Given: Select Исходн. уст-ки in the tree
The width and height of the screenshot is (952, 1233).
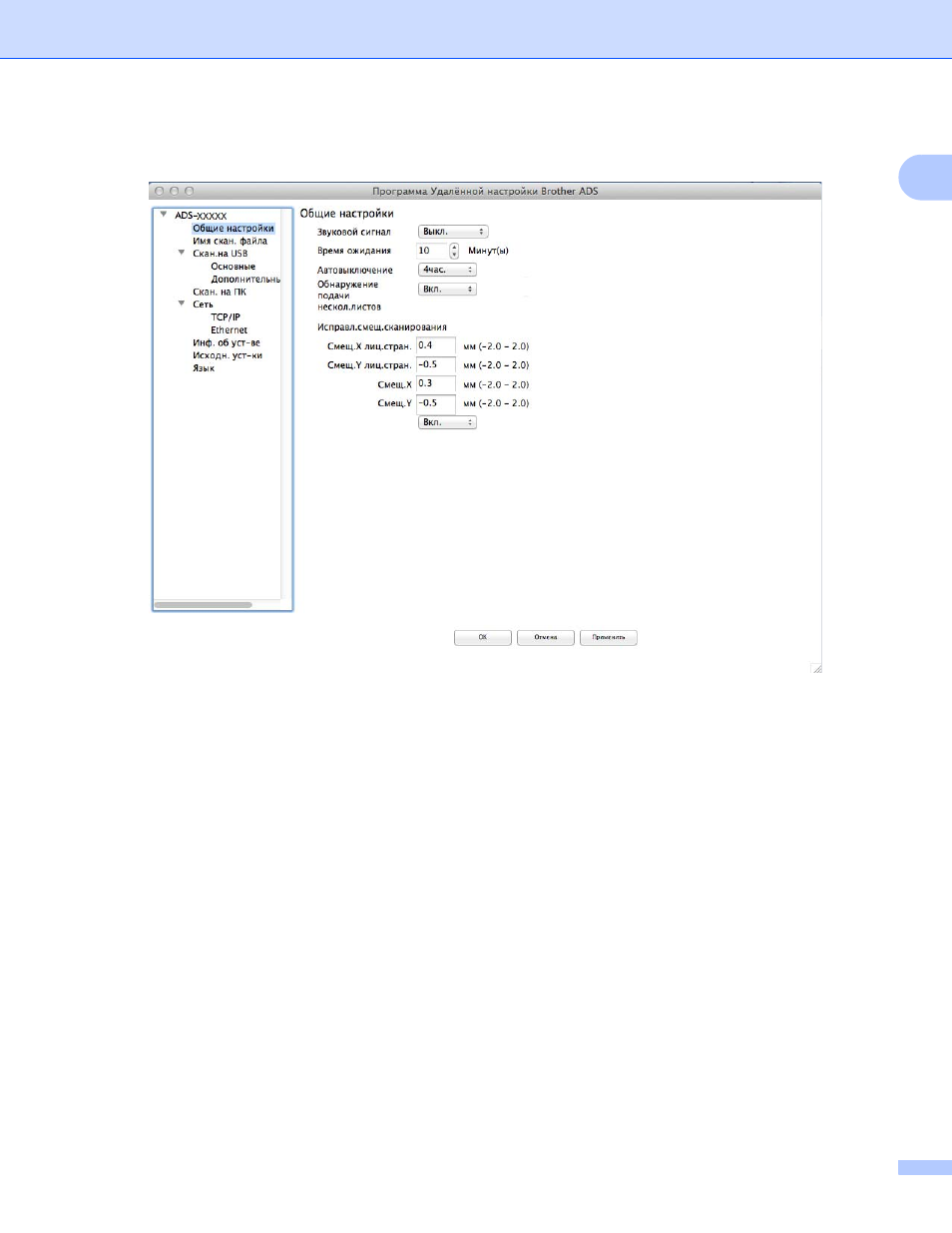Looking at the screenshot, I should (x=228, y=355).
